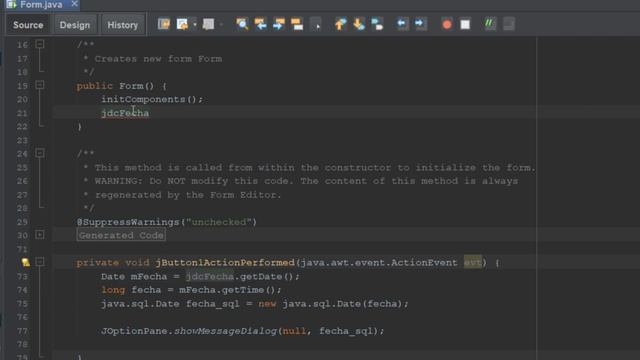Open the Forward history dropdown arrow
The height and width of the screenshot is (360, 640).
pyautogui.click(x=221, y=24)
